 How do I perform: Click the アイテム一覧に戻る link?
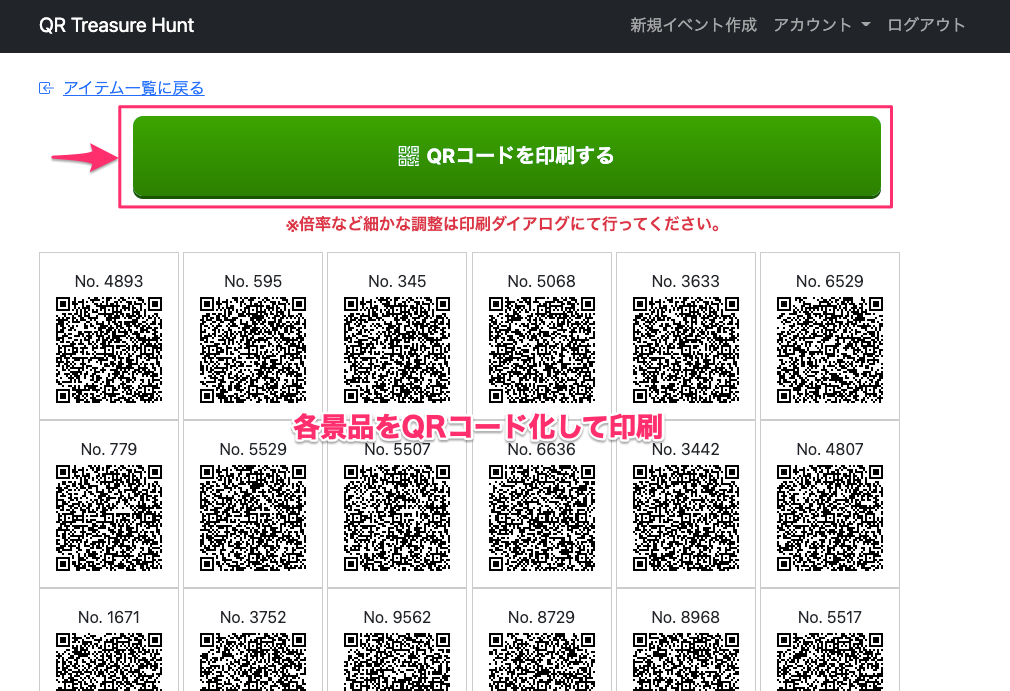[133, 88]
